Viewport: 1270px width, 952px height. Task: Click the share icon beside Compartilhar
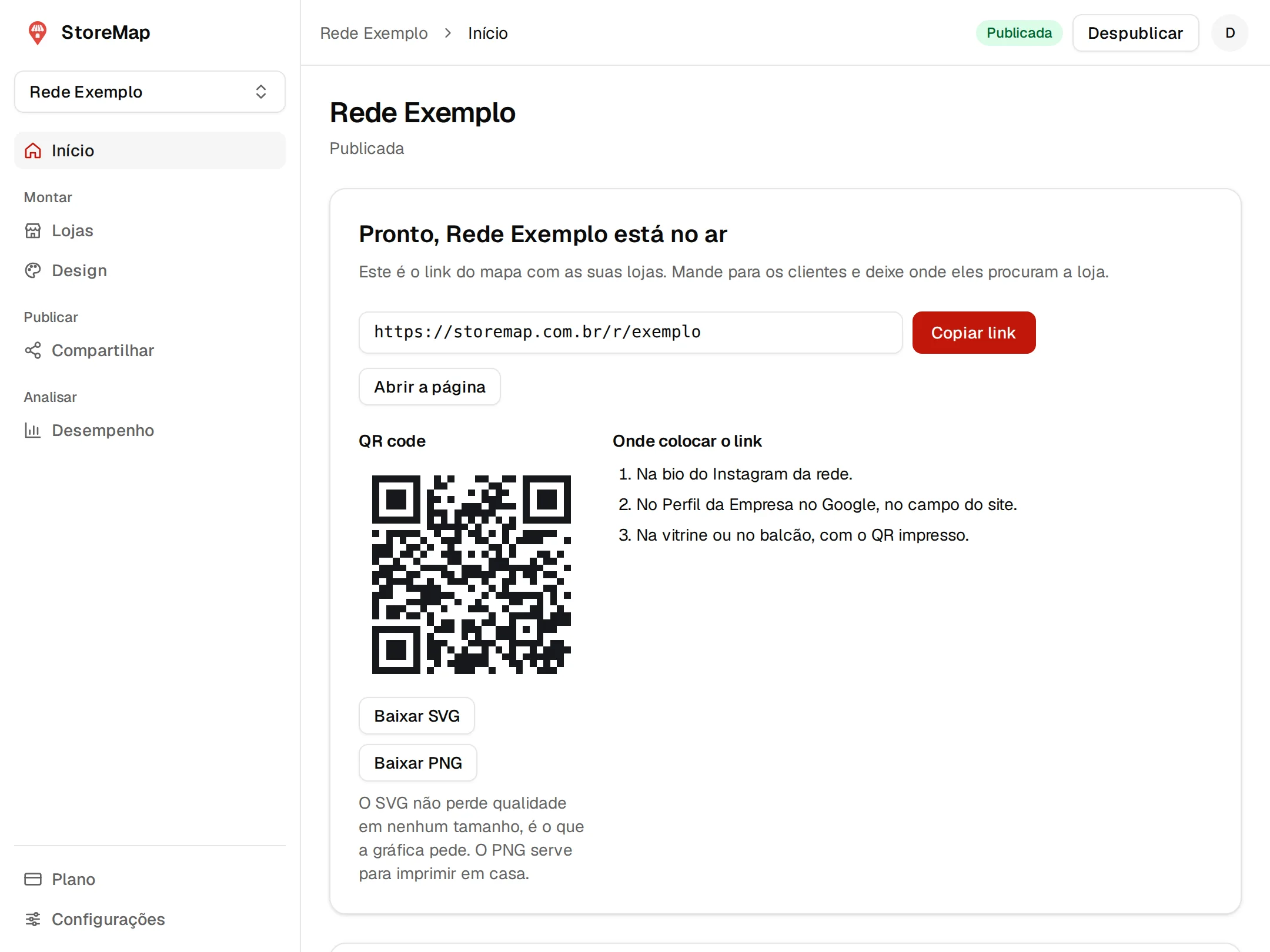click(33, 351)
